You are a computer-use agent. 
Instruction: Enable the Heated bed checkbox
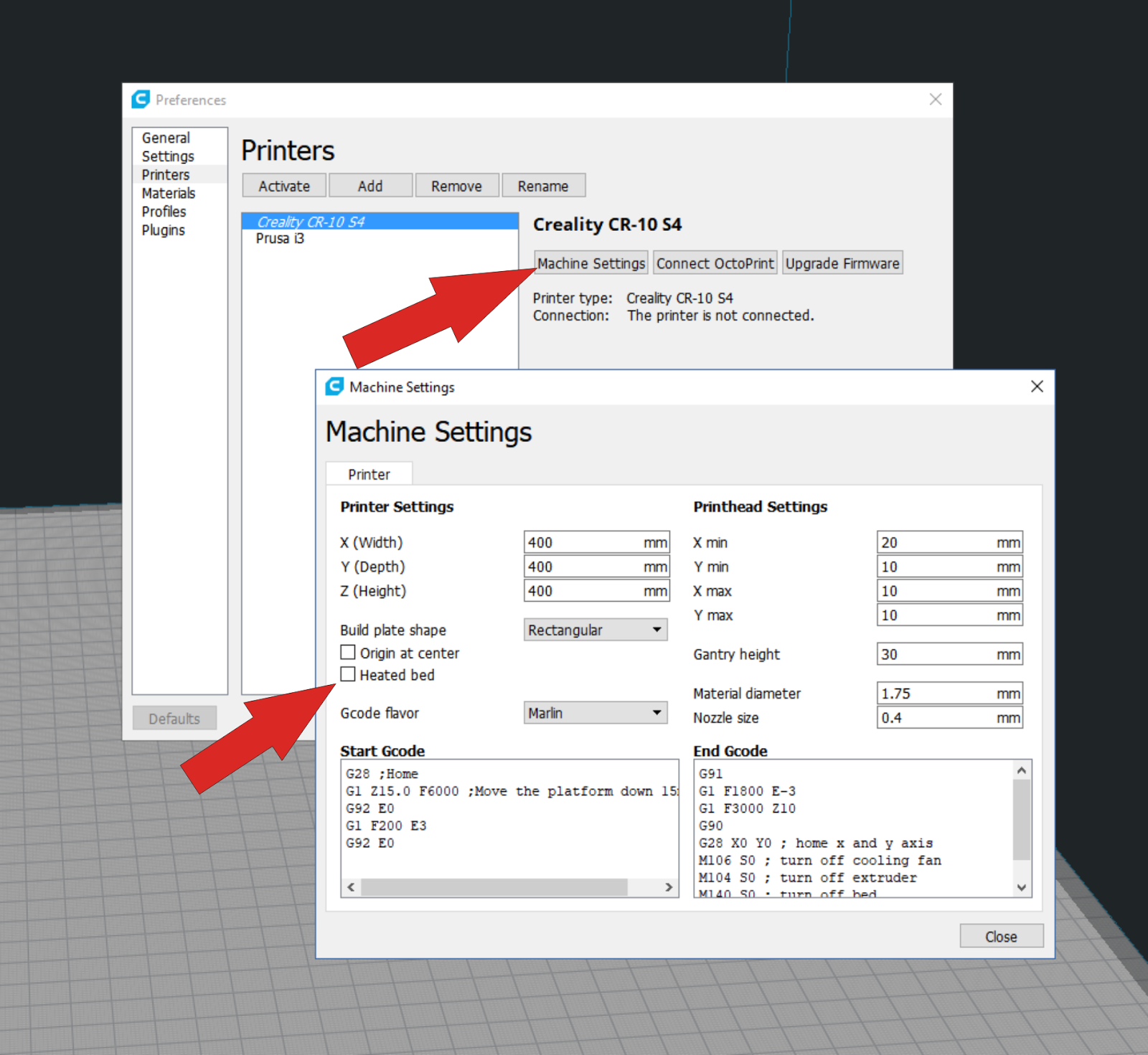pyautogui.click(x=348, y=674)
